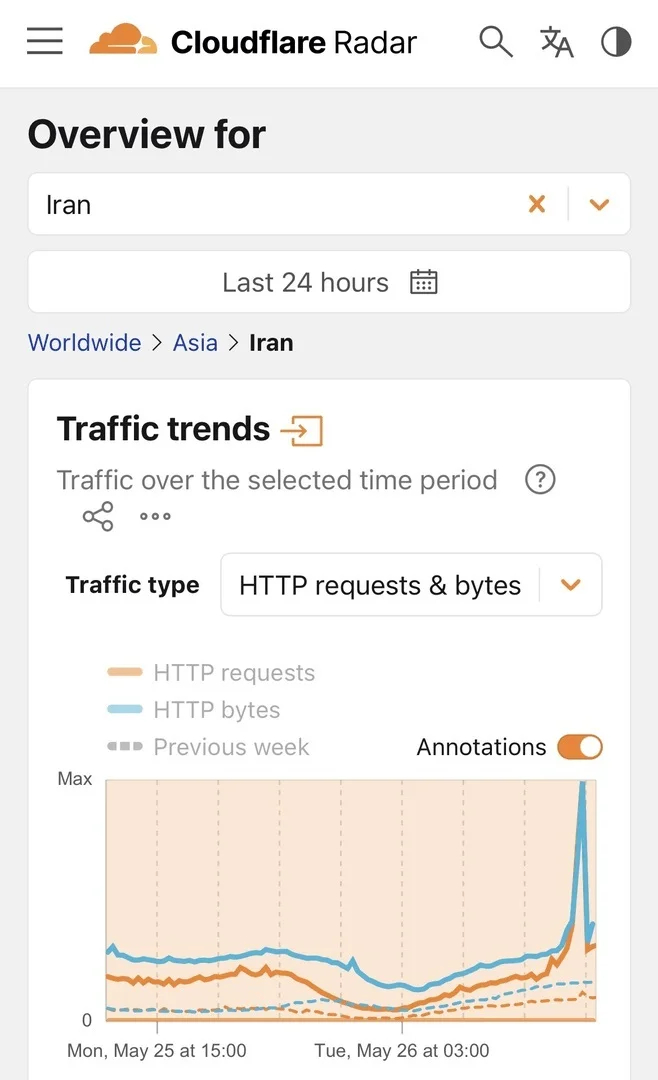Open Traffic trends expand arrow icon
The height and width of the screenshot is (1080, 658).
[302, 430]
